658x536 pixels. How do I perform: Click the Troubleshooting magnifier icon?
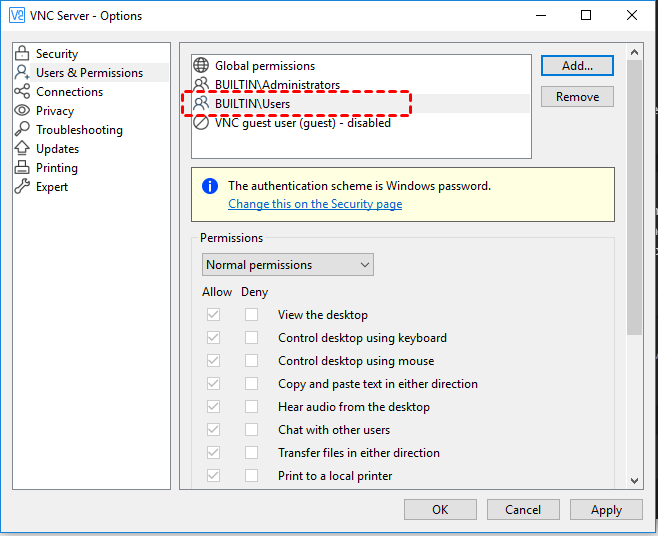22,130
